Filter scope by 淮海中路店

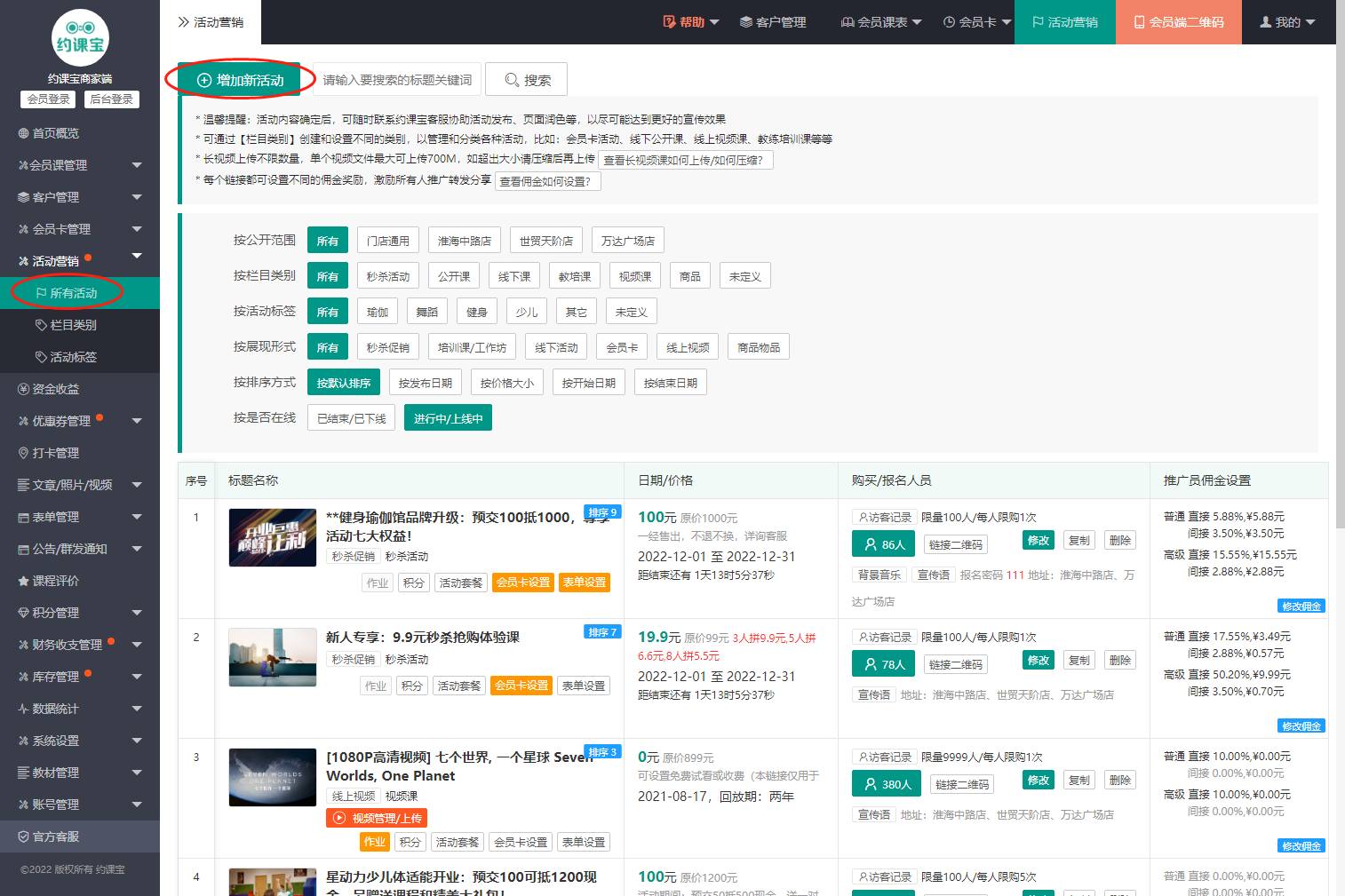click(465, 241)
